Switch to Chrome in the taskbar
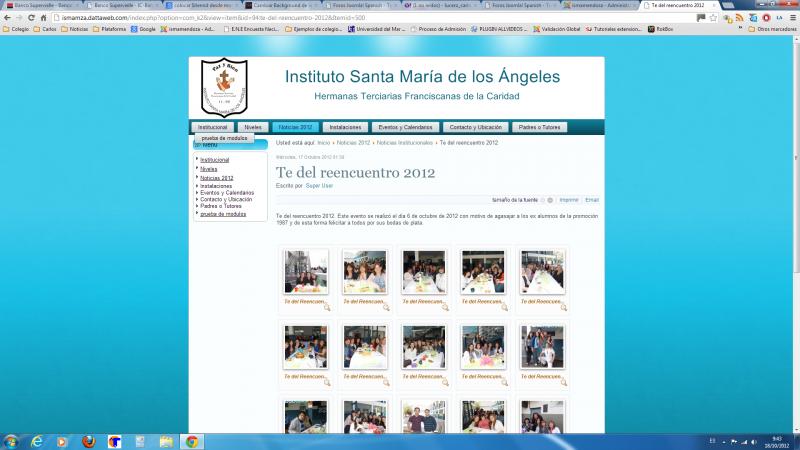 (x=192, y=442)
